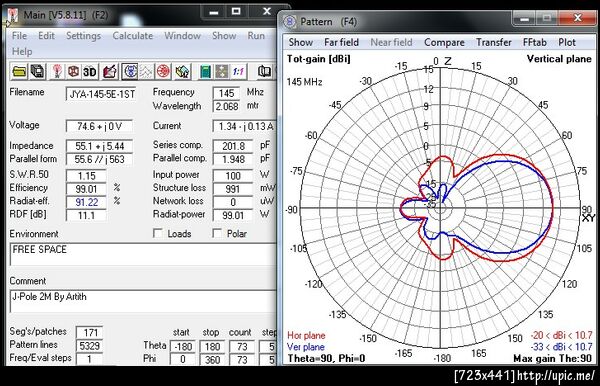Click the Theta stop field 180
The image size is (600, 386).
212,347
